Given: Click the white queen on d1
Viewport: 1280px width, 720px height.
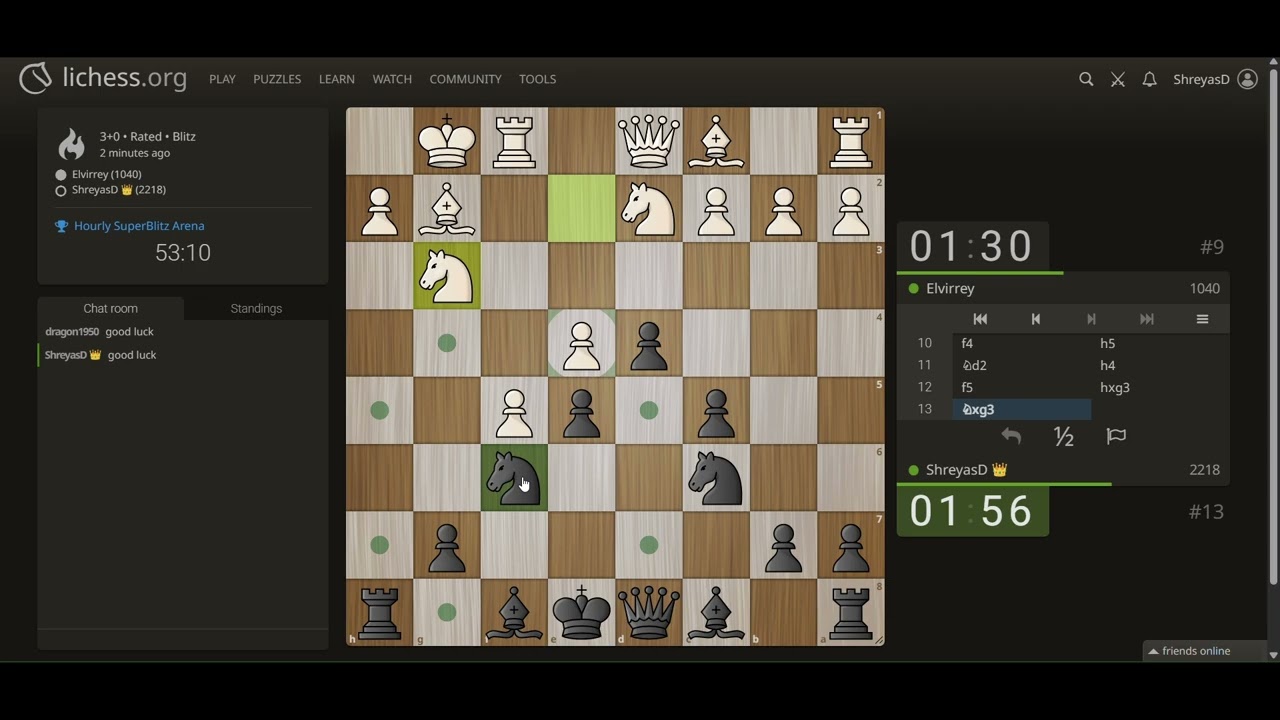Looking at the screenshot, I should [x=649, y=141].
